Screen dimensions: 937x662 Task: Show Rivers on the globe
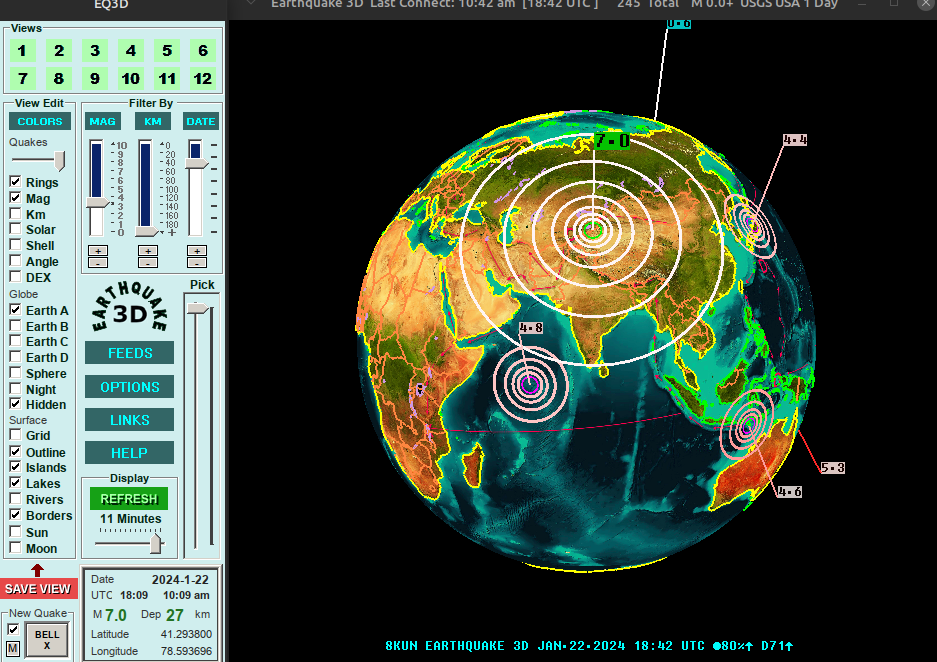point(16,499)
